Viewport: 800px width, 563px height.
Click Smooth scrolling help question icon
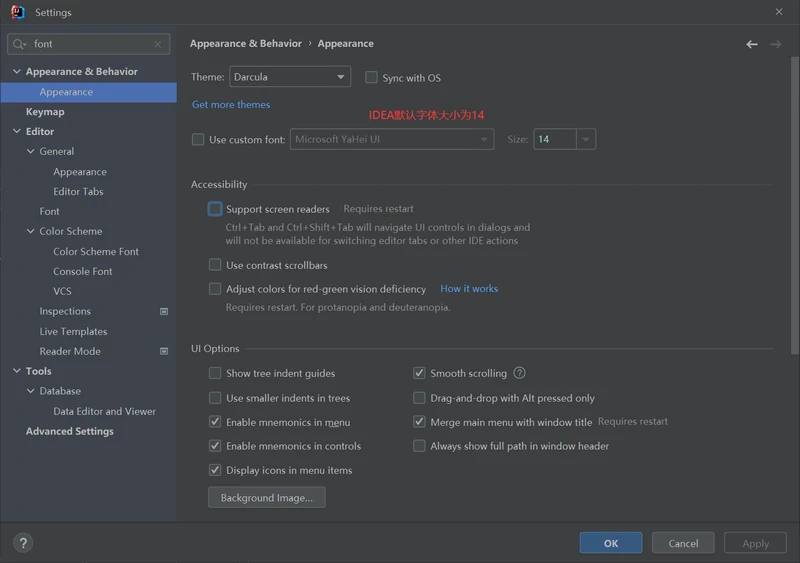519,373
